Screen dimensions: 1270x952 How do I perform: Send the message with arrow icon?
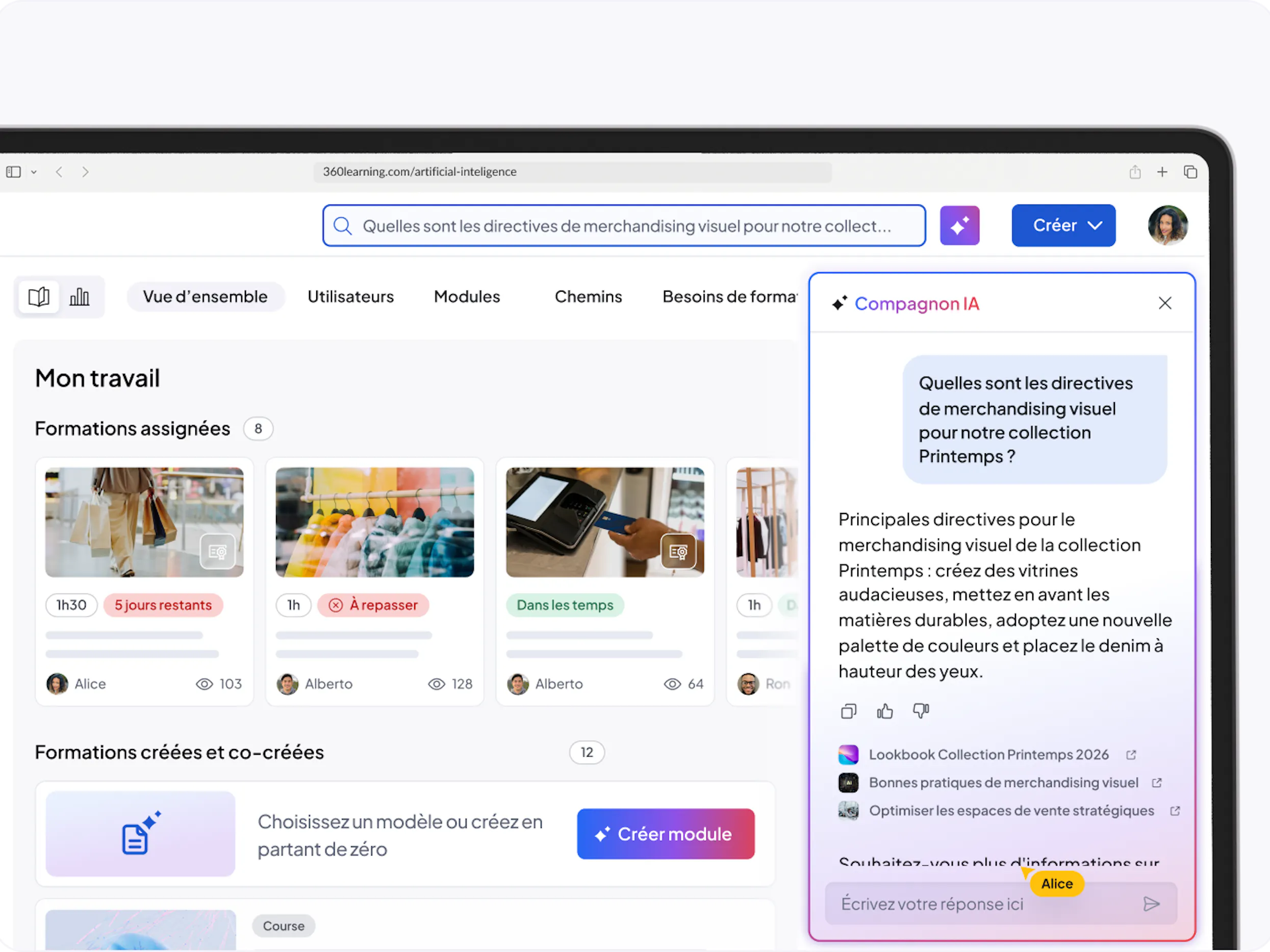pyautogui.click(x=1151, y=904)
